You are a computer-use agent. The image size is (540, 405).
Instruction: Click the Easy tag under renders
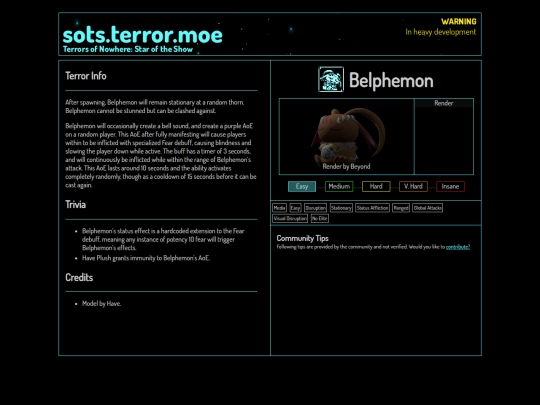(295, 208)
